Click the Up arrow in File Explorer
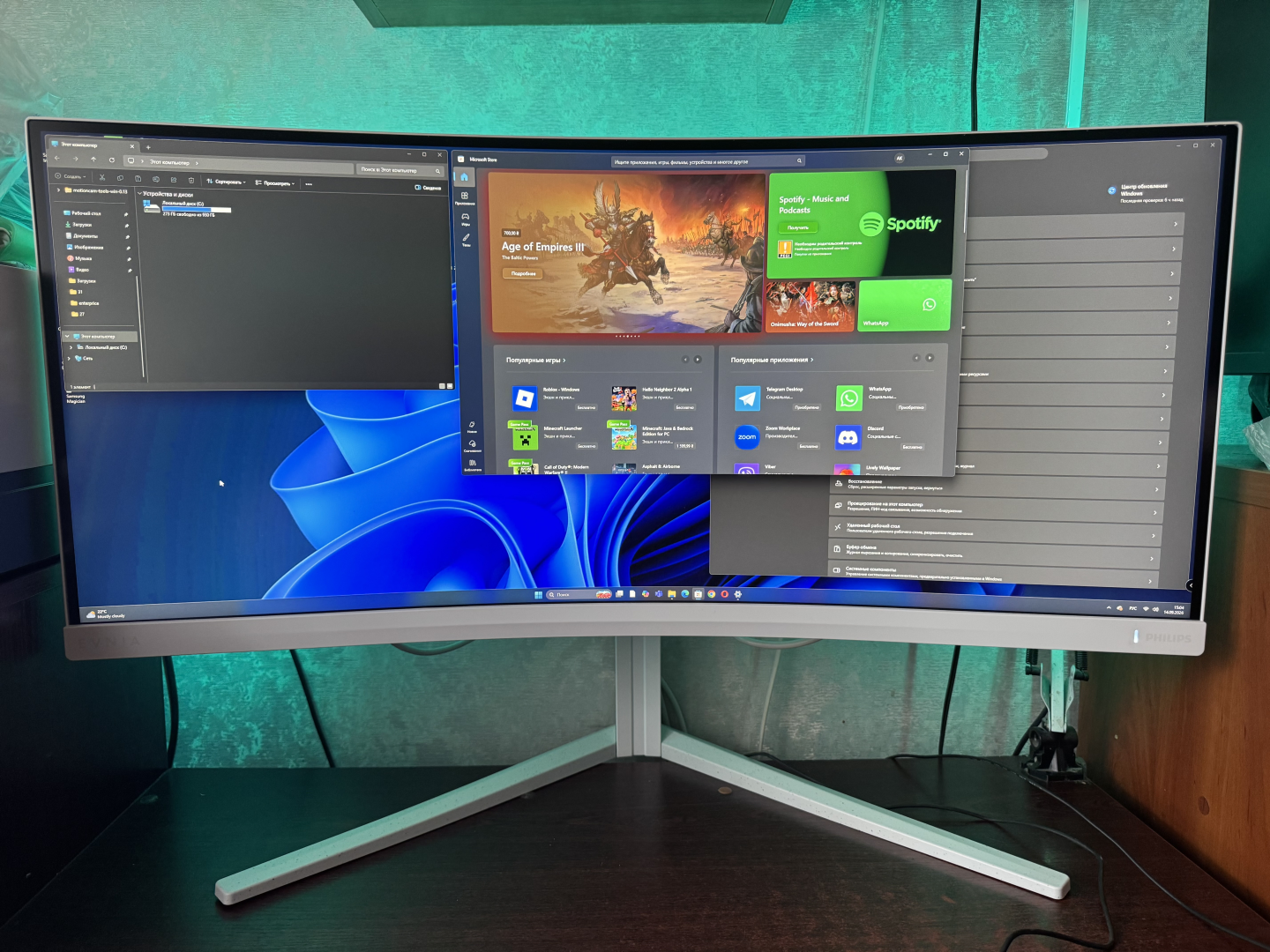The image size is (1270, 952). click(x=93, y=160)
